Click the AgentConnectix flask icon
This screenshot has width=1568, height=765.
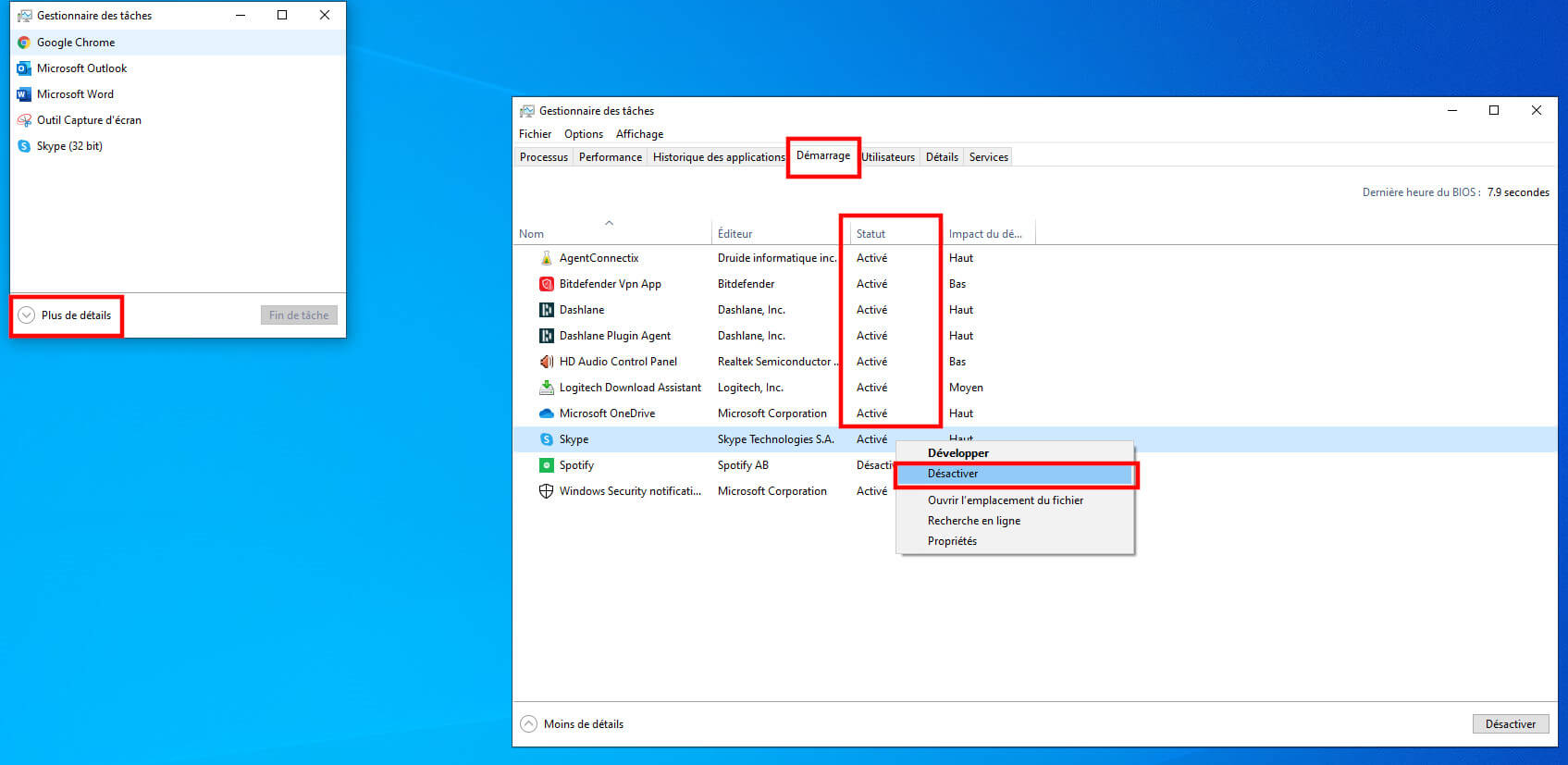pos(547,258)
